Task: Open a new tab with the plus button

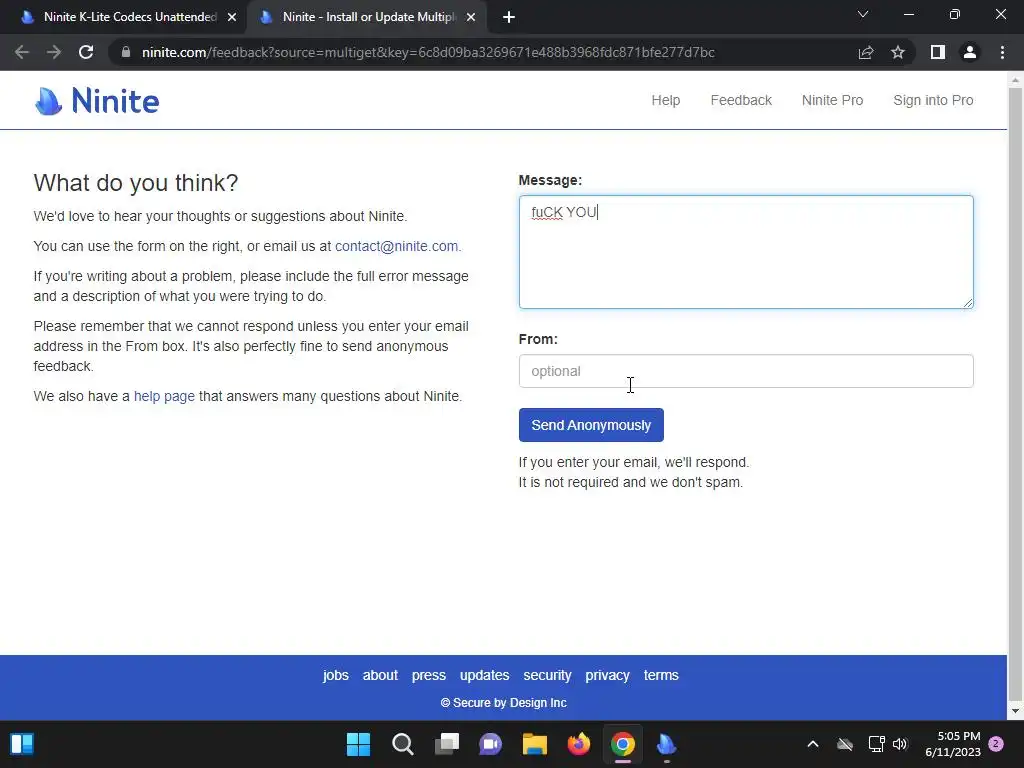Action: [509, 18]
